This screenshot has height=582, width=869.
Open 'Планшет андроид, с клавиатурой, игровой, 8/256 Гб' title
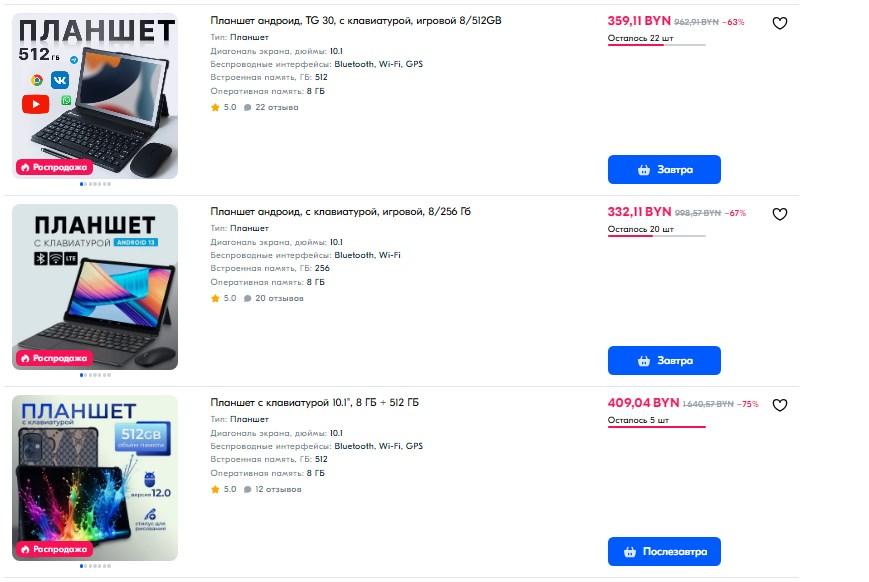(340, 212)
